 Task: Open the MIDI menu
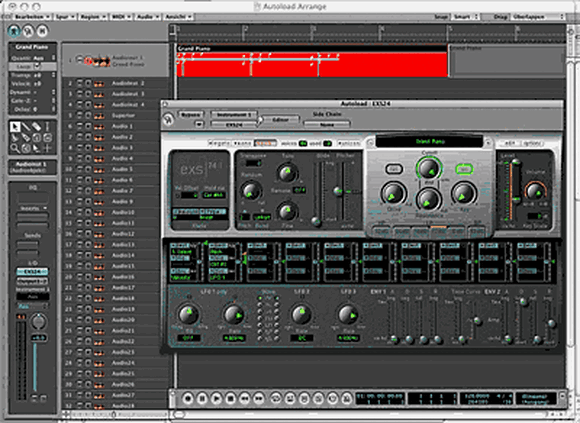pyautogui.click(x=121, y=17)
